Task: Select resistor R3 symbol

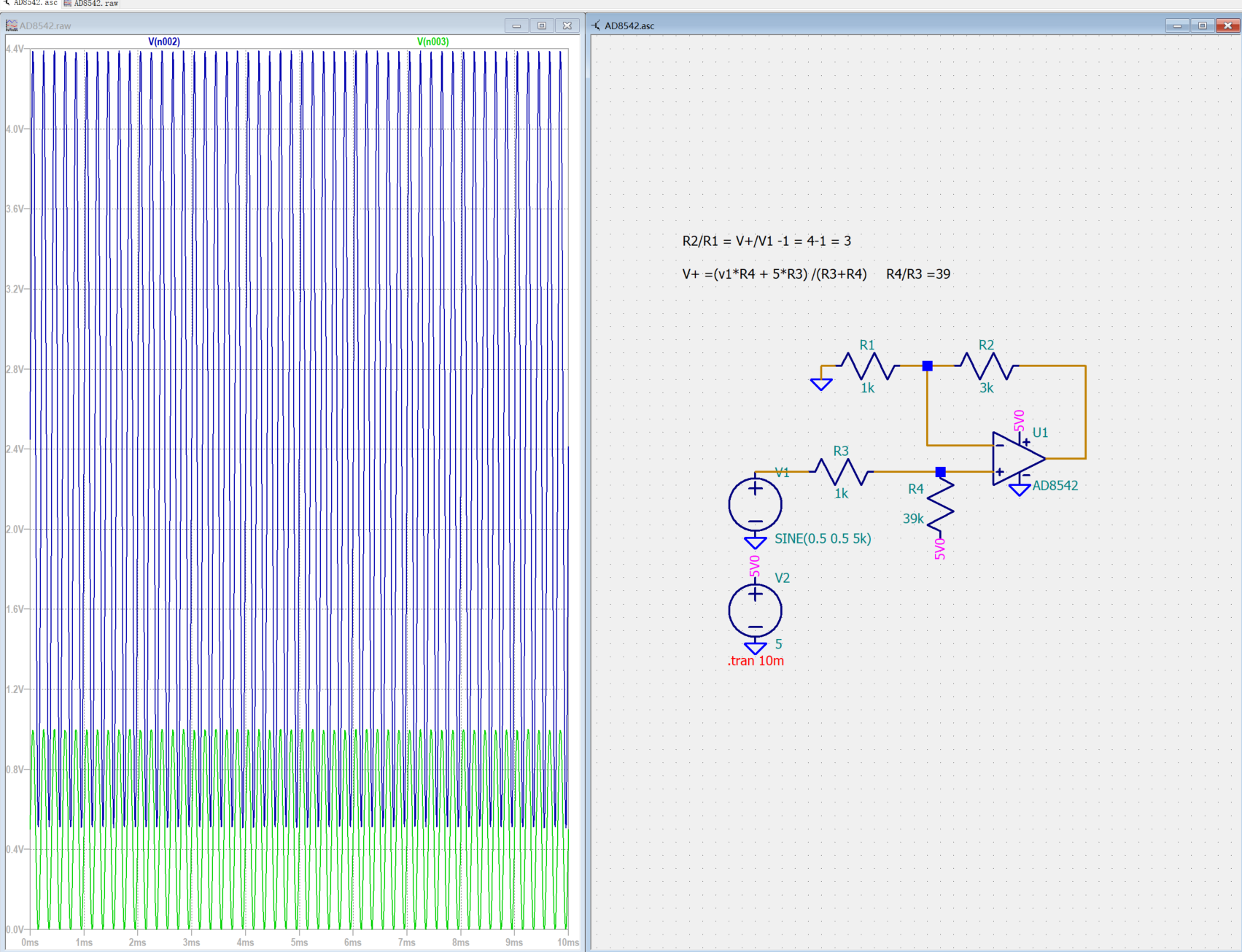Action: click(x=841, y=472)
